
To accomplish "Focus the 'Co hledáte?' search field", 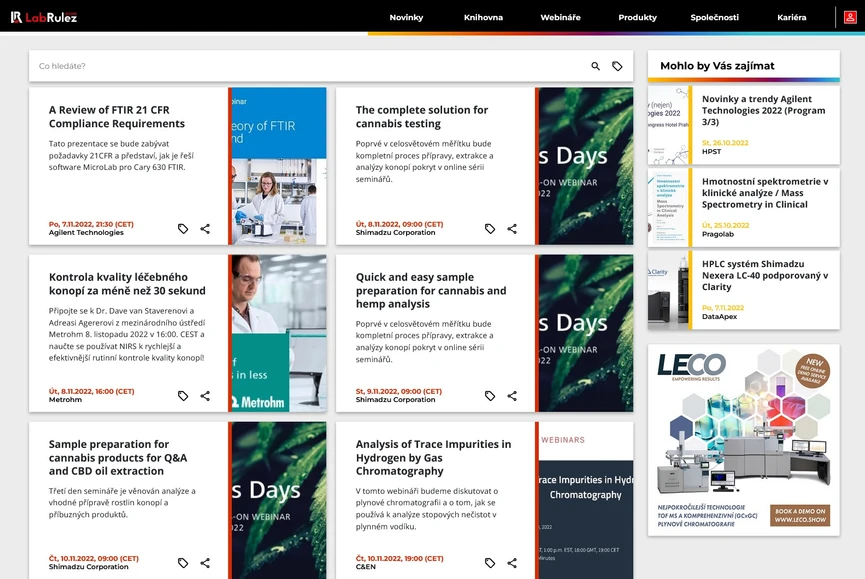I will 309,66.
